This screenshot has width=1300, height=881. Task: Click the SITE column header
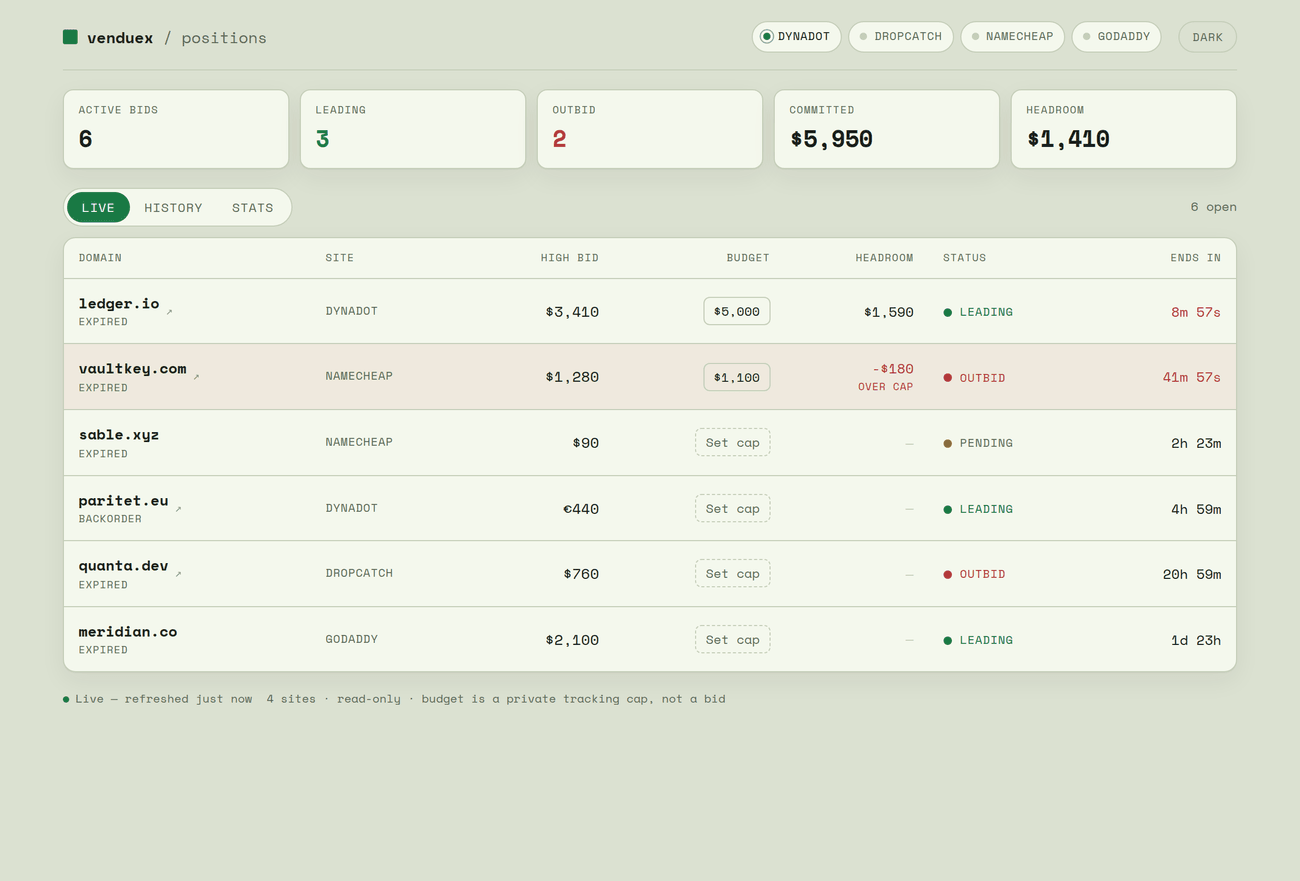339,258
